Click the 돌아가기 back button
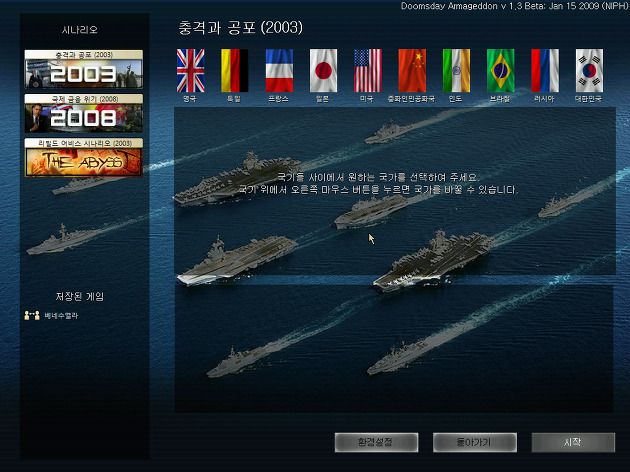Viewport: 630px width, 472px height. coord(475,443)
